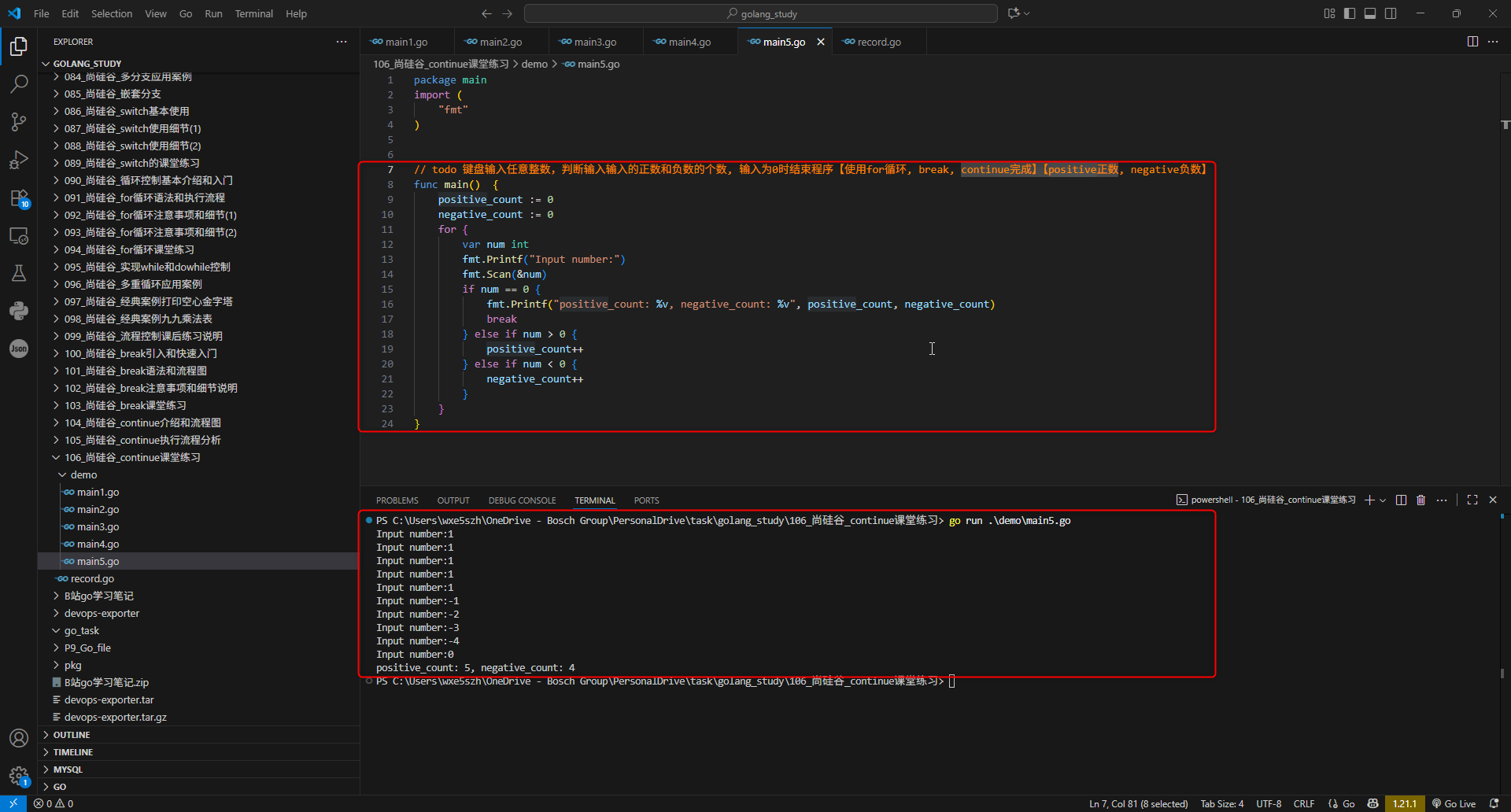Viewport: 1511px width, 812px height.
Task: Open the Testing flask icon view
Action: [19, 273]
